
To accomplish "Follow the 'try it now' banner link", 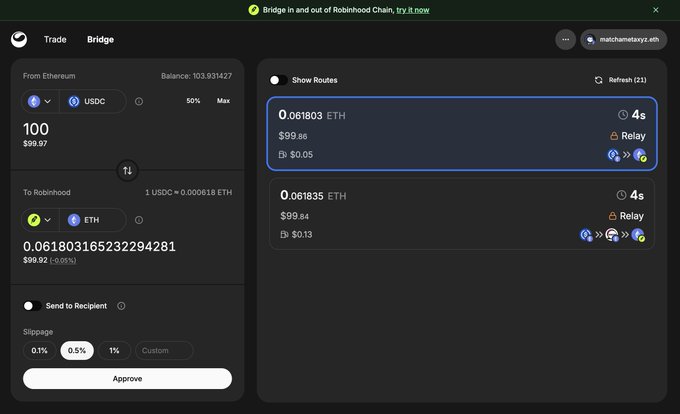I will [412, 10].
